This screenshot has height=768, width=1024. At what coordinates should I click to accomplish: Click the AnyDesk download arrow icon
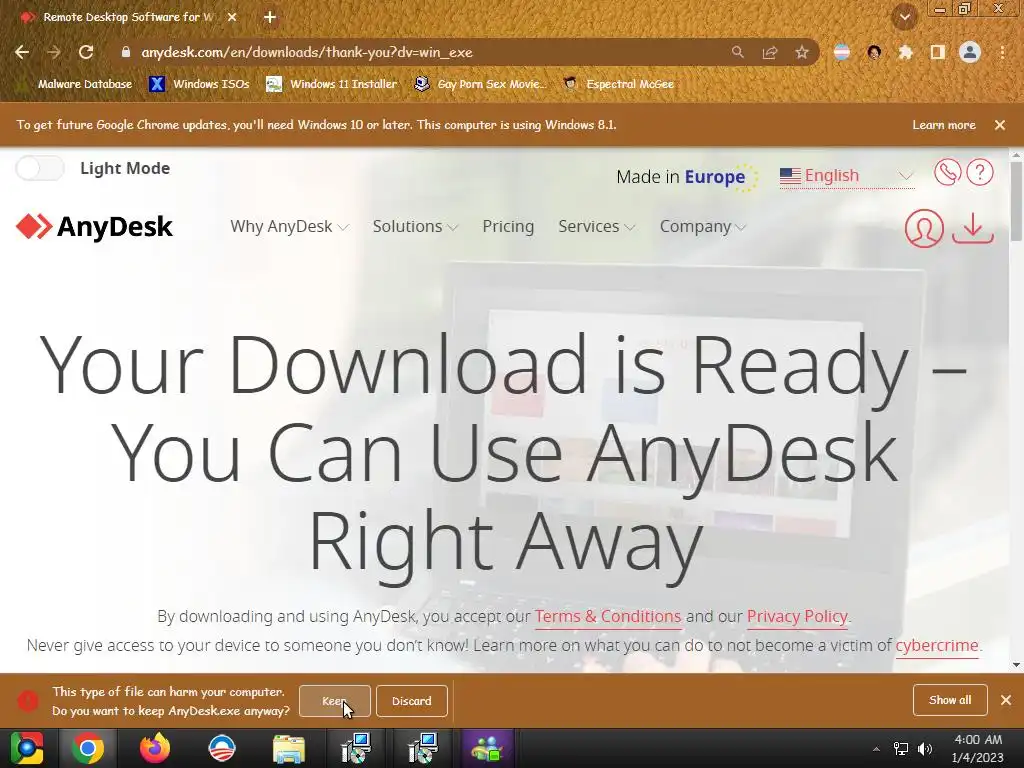point(973,228)
